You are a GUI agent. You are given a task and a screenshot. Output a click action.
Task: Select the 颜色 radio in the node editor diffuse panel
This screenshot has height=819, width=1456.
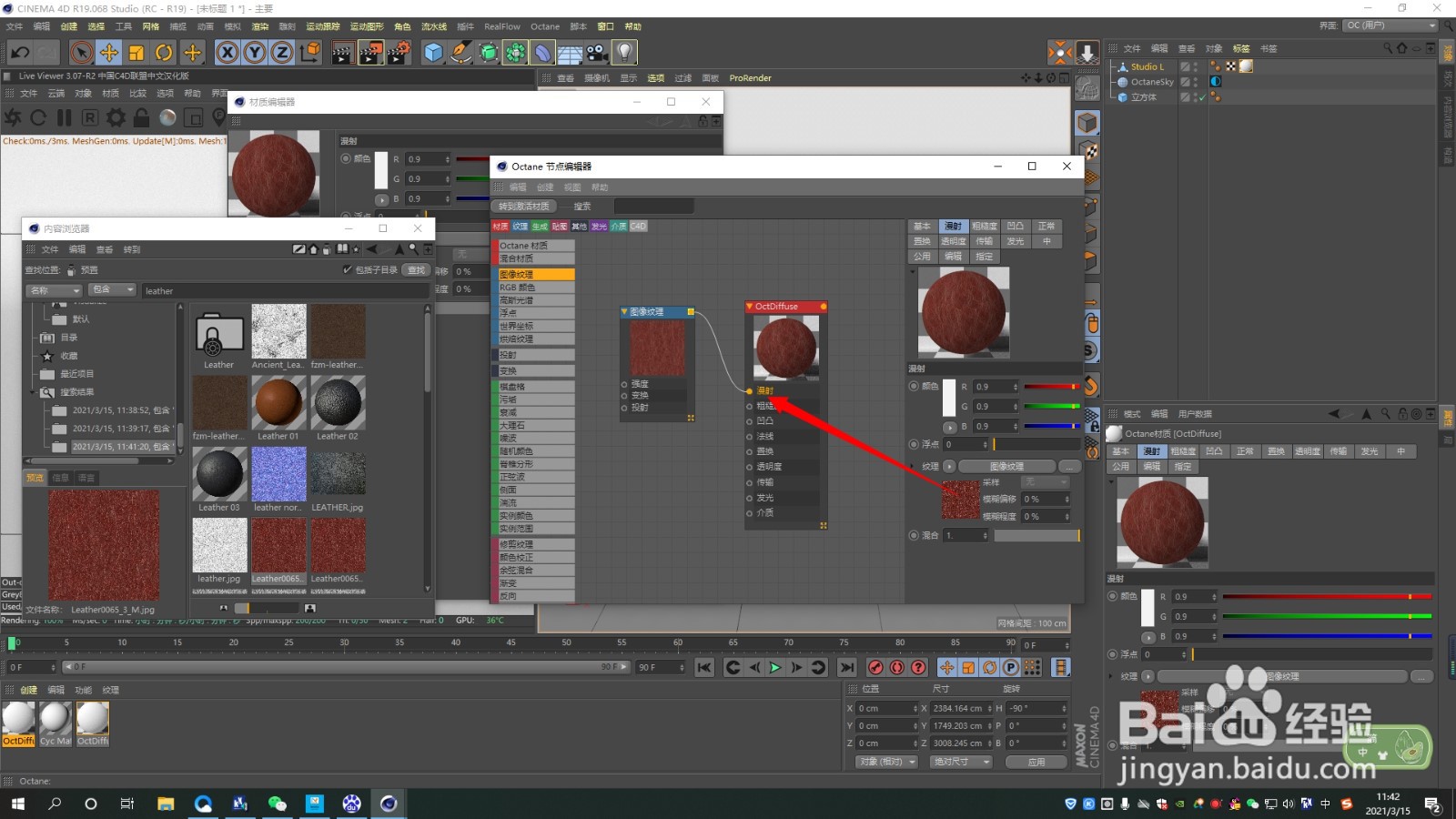[x=914, y=386]
